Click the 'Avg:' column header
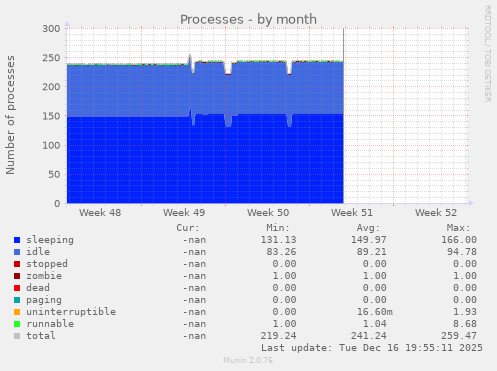The image size is (497, 371). [x=368, y=228]
